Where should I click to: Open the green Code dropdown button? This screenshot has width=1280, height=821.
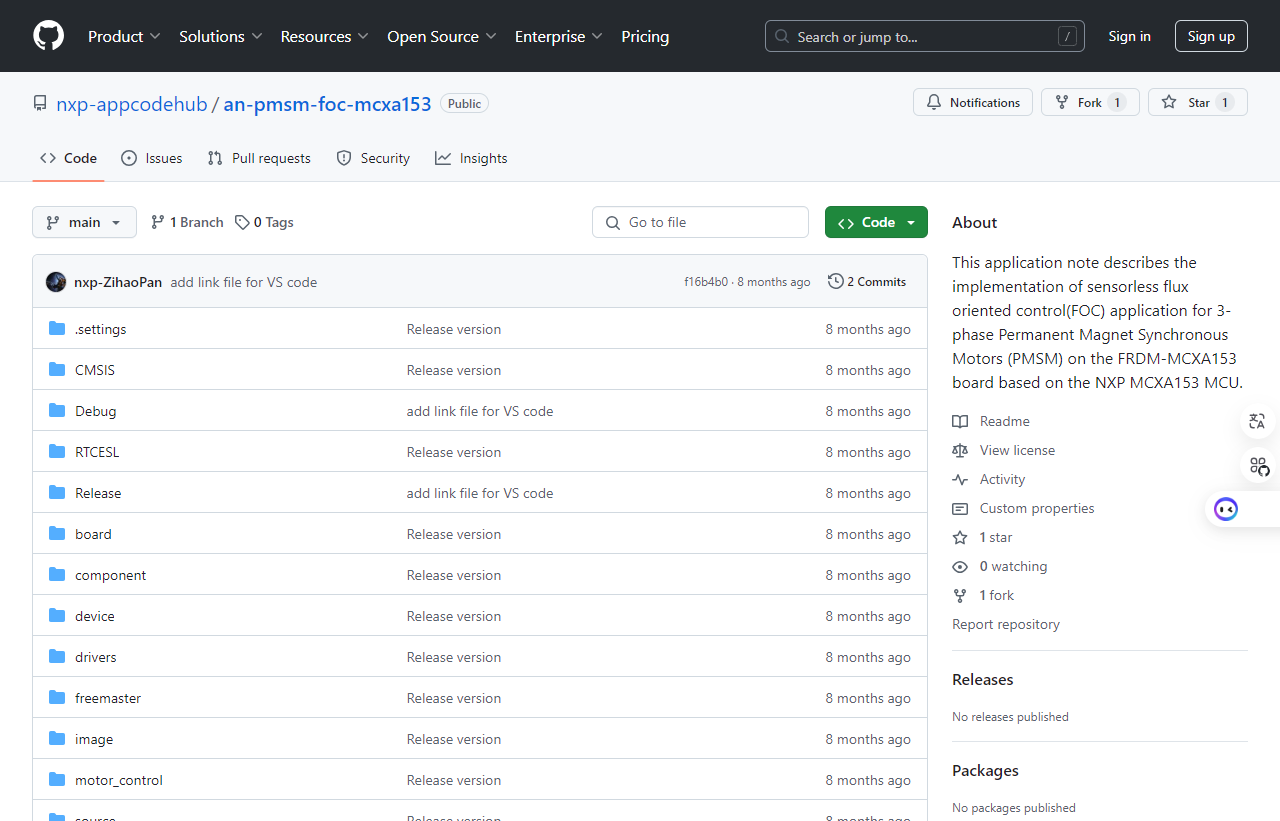876,222
